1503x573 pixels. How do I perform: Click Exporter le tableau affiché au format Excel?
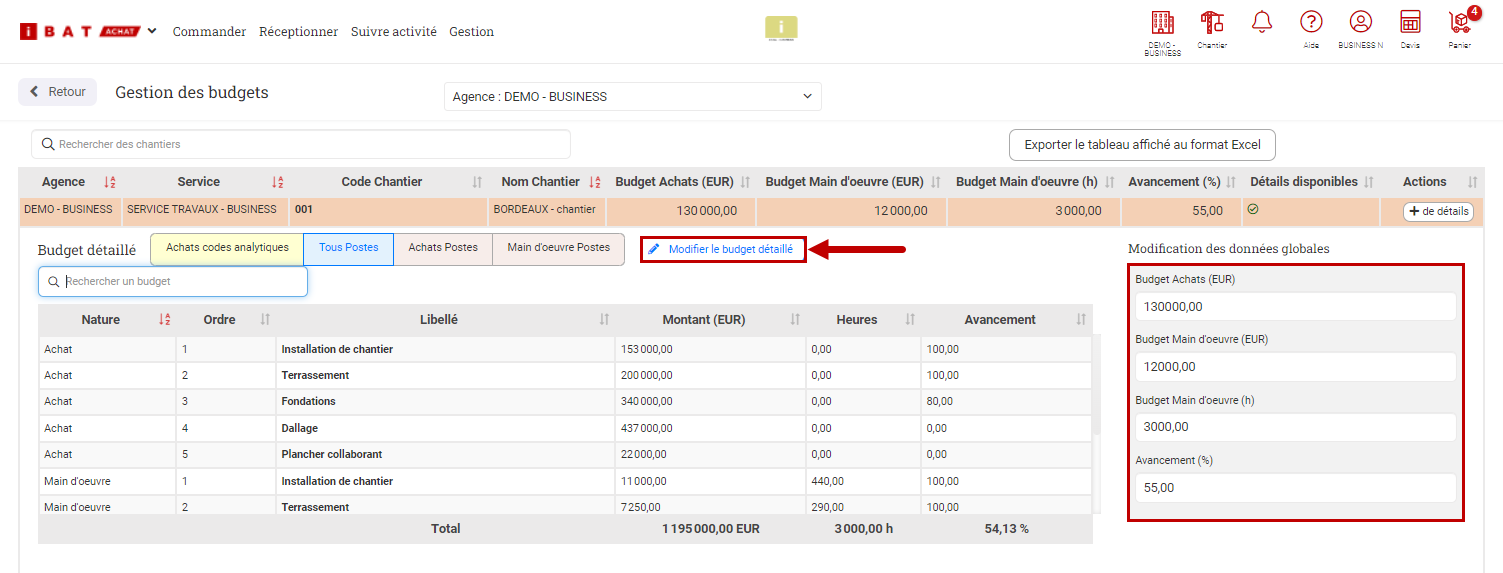click(x=1142, y=145)
